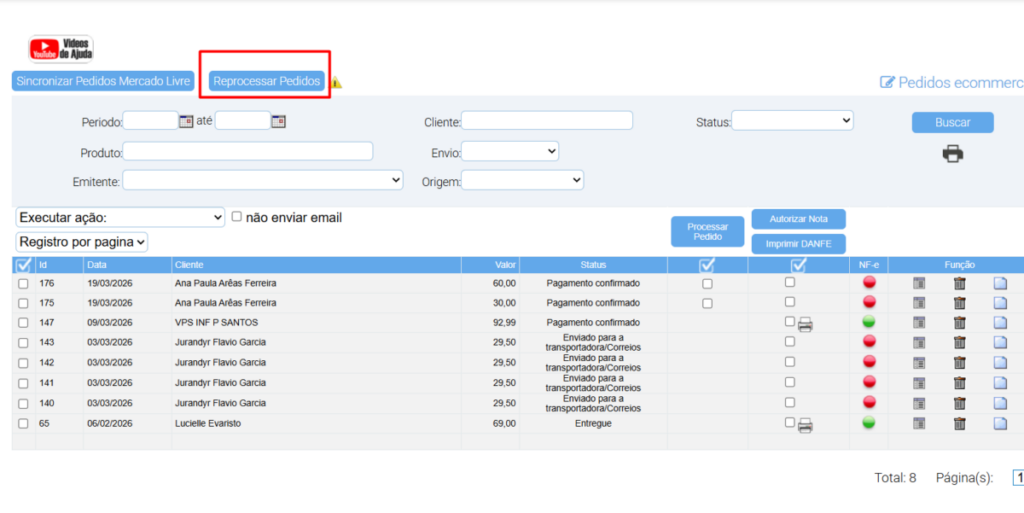Click red NF-e status indicator for order 175

tap(869, 302)
